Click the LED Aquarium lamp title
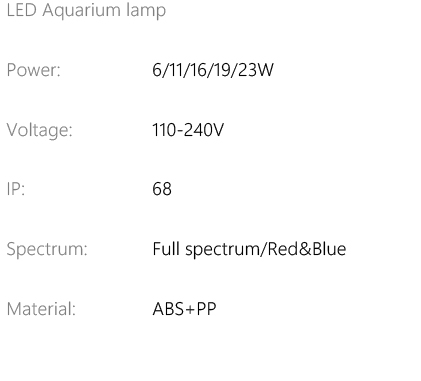This screenshot has width=421, height=381. tap(86, 11)
